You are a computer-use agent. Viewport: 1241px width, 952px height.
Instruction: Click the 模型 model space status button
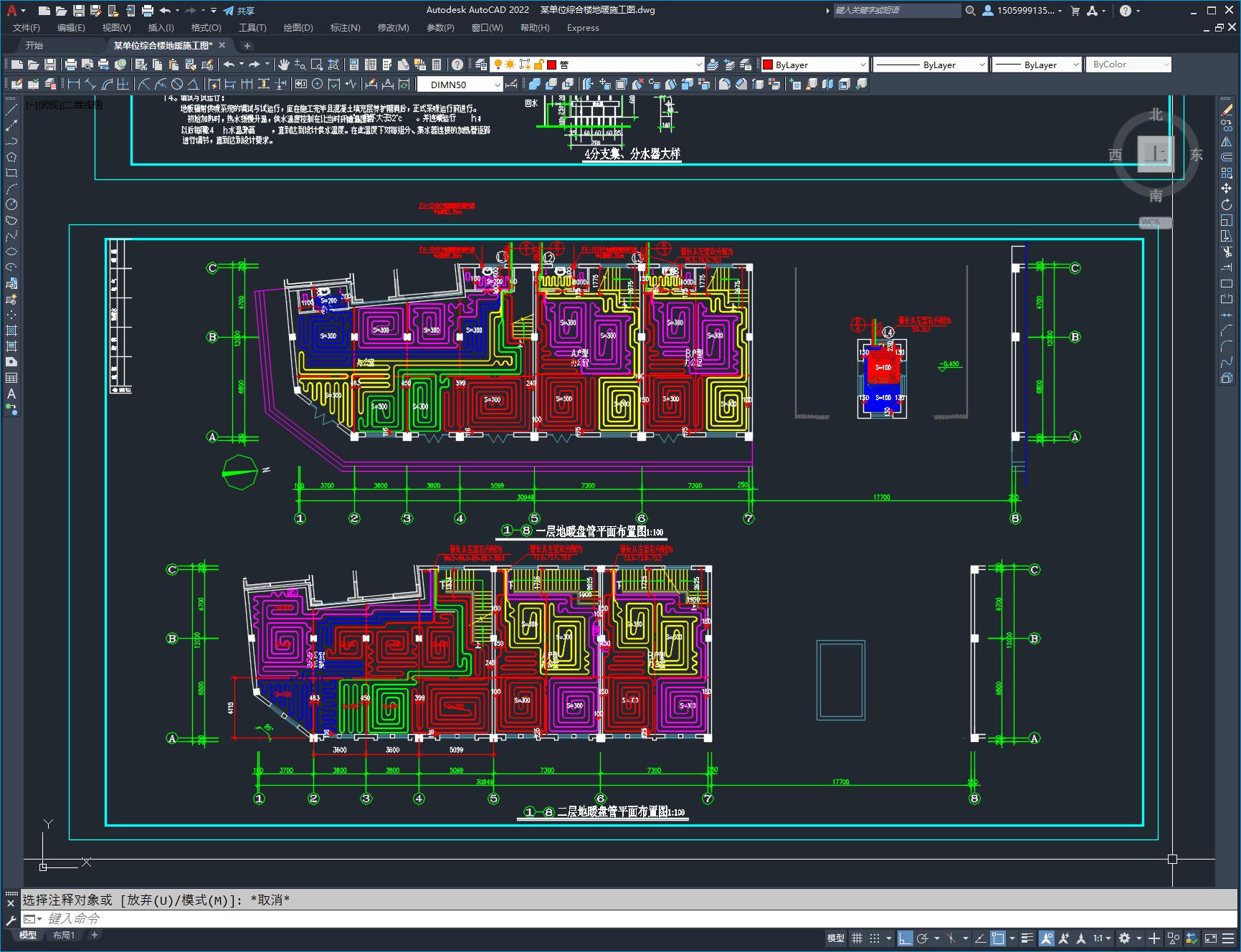[836, 938]
